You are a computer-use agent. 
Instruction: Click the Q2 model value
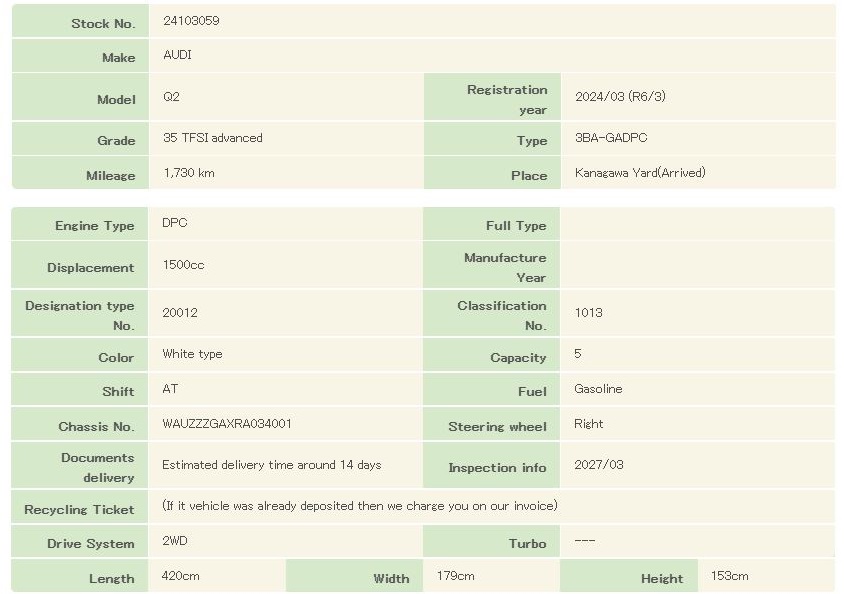[x=171, y=98]
